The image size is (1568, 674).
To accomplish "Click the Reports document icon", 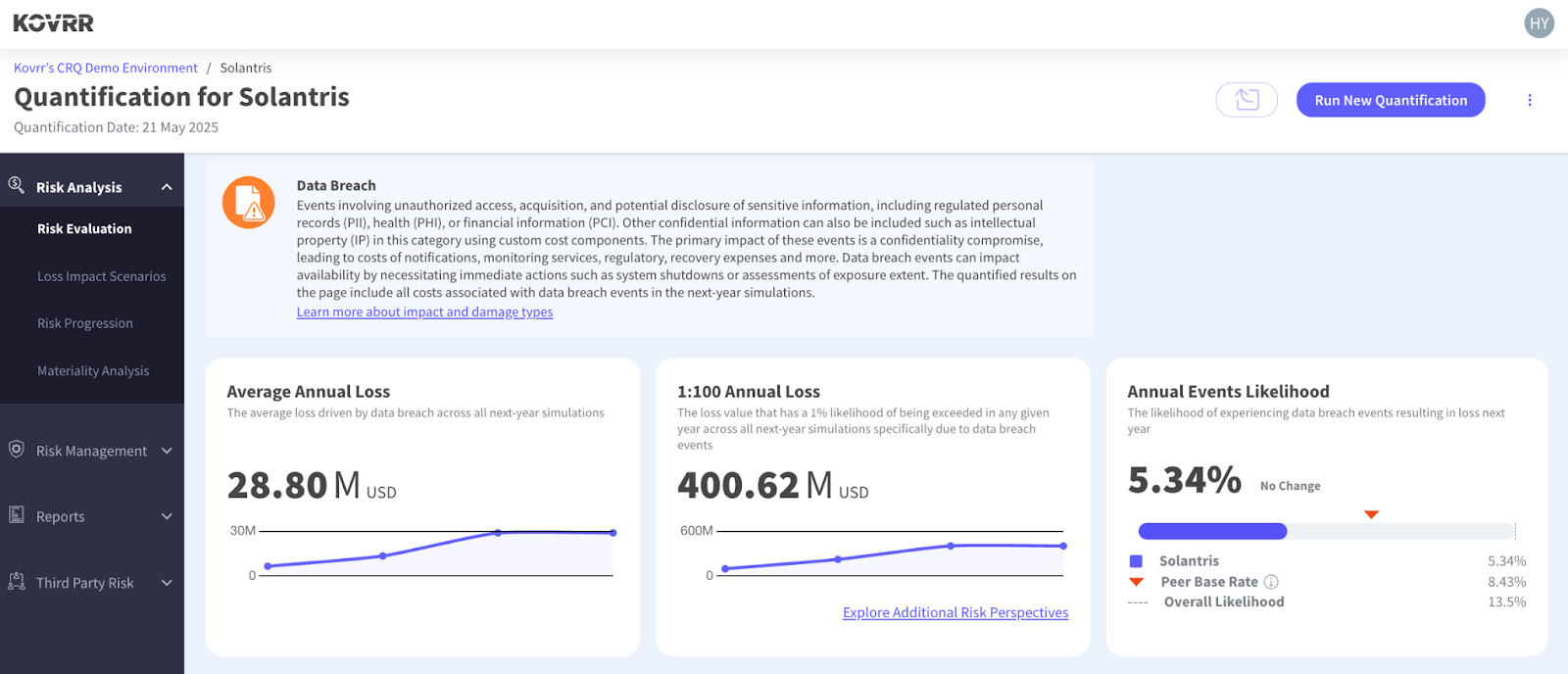I will click(x=17, y=514).
